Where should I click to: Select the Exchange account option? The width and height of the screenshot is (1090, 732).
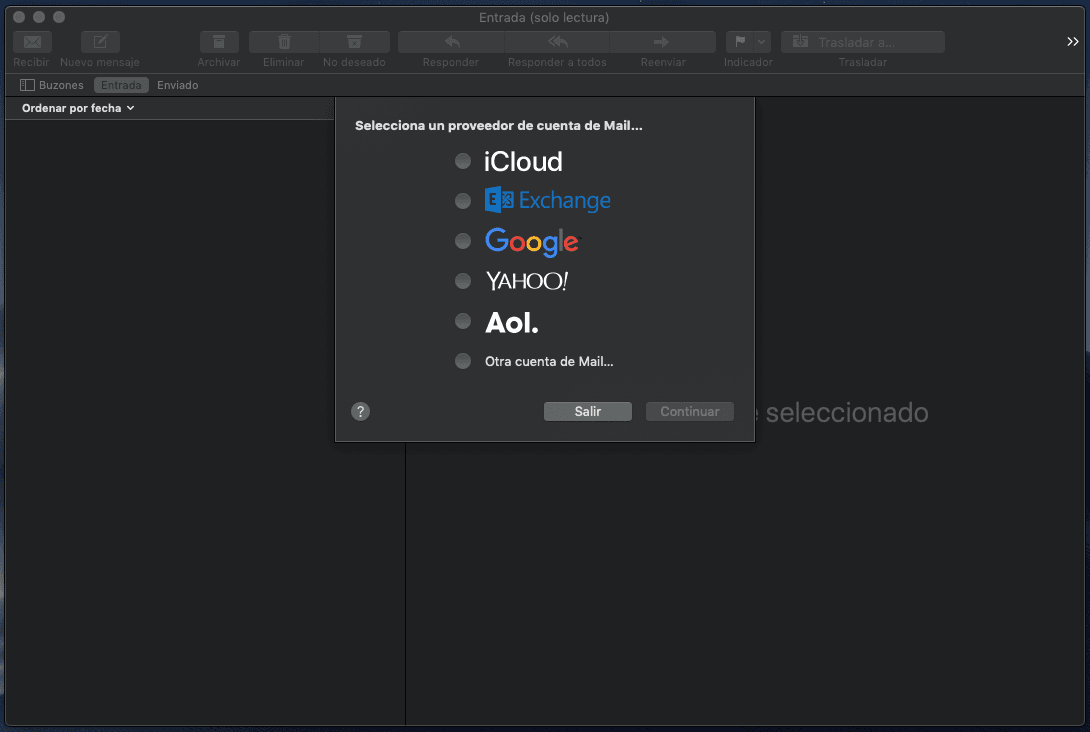pyautogui.click(x=462, y=201)
